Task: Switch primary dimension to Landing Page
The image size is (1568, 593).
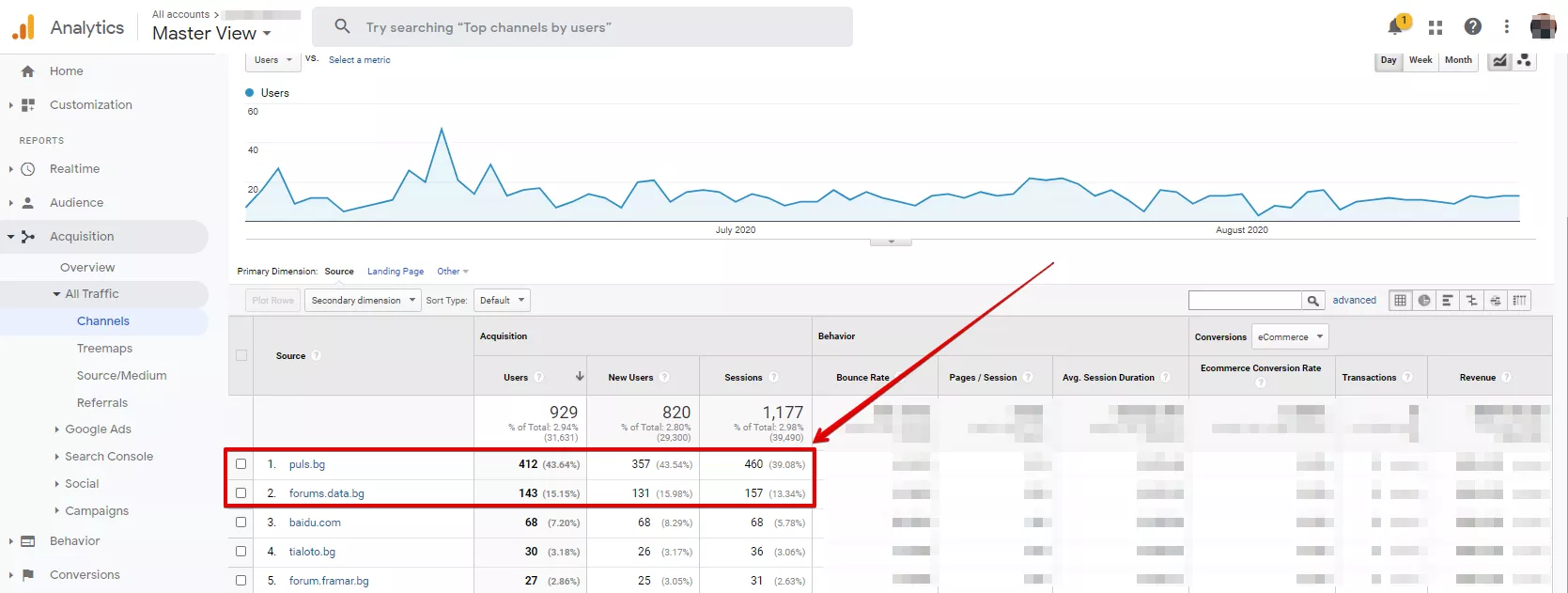Action: [x=396, y=272]
